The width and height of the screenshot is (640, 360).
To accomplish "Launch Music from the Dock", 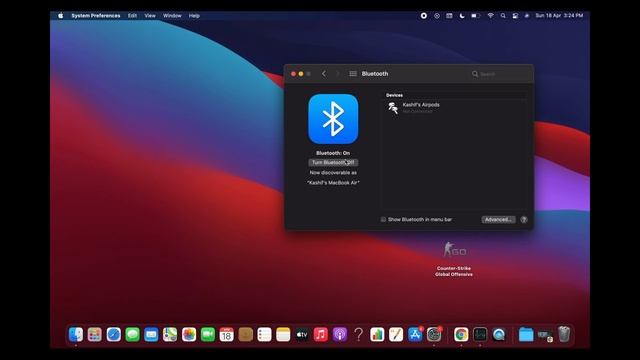I will click(321, 335).
